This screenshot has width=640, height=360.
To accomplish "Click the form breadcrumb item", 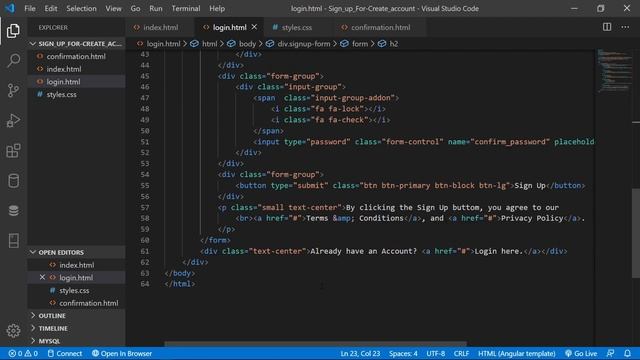I will [x=354, y=44].
